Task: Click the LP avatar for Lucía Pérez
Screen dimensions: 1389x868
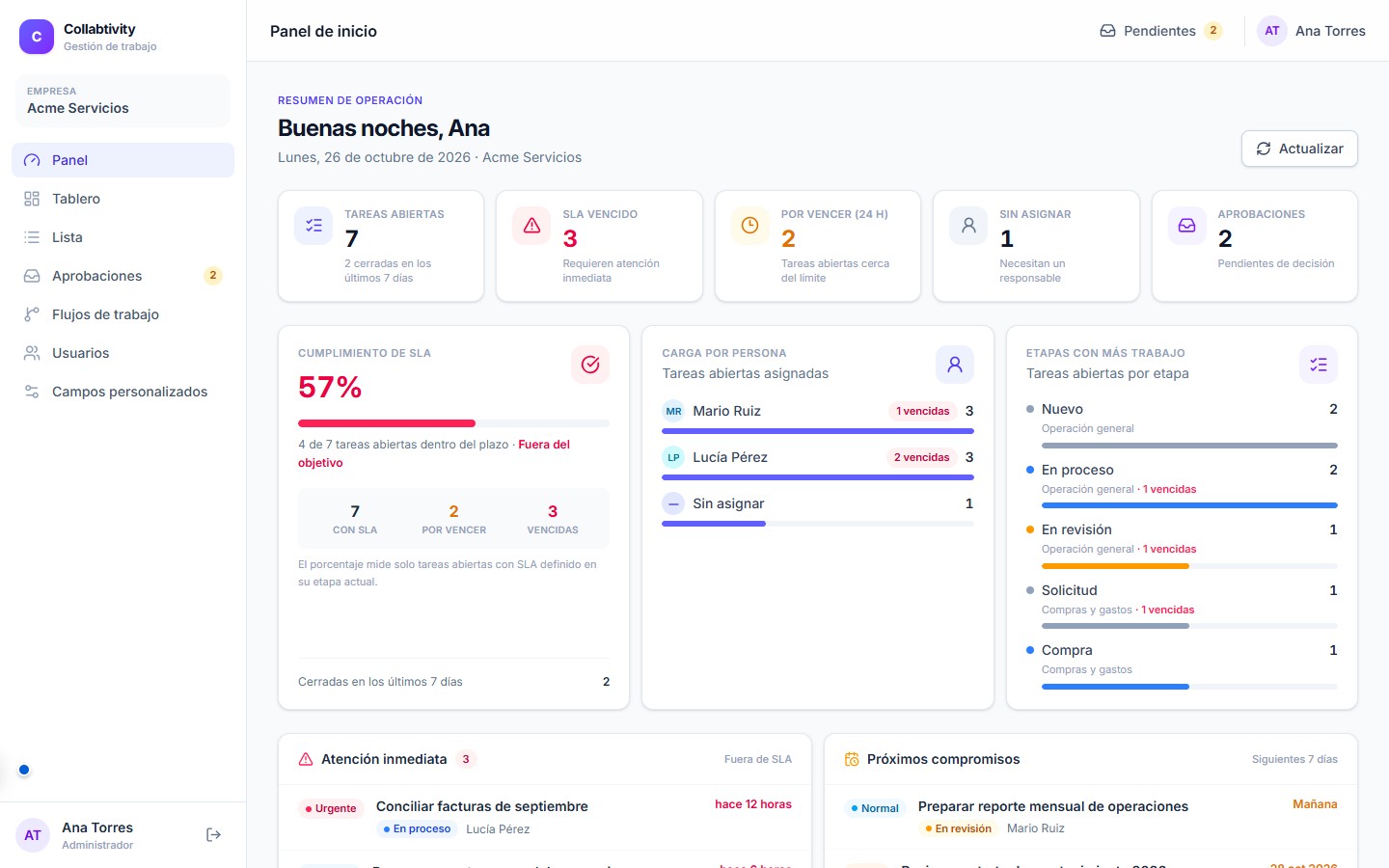Action: click(x=673, y=457)
